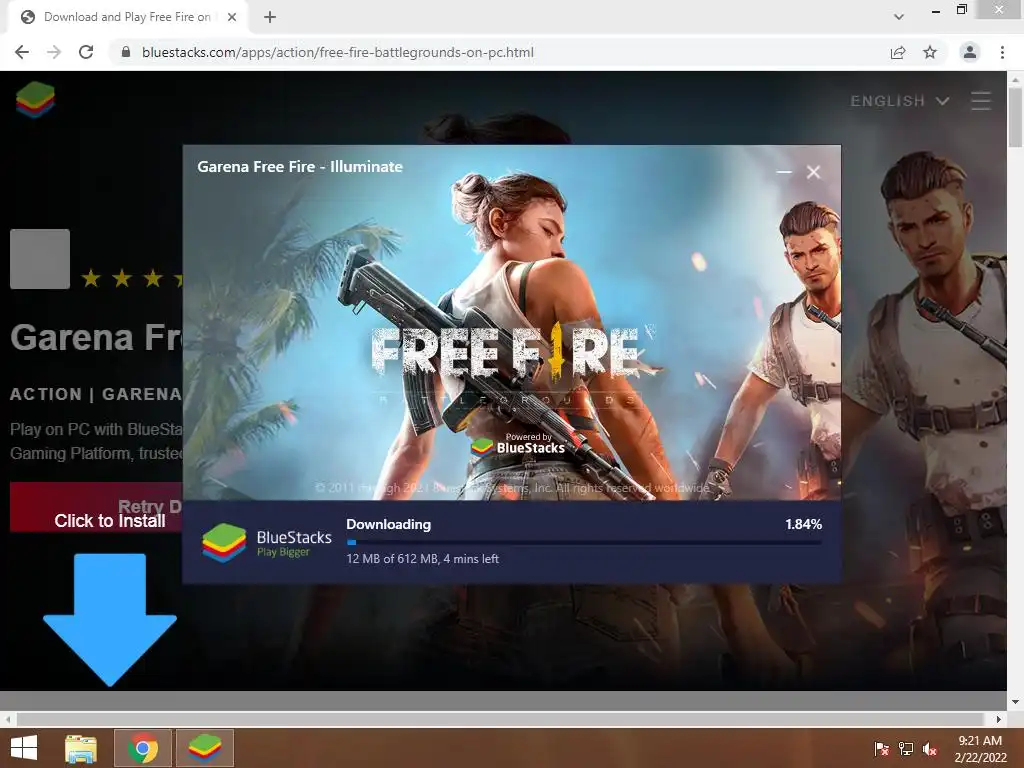Open Action Center flag tray icon
Image resolution: width=1024 pixels, height=768 pixels.
[881, 749]
